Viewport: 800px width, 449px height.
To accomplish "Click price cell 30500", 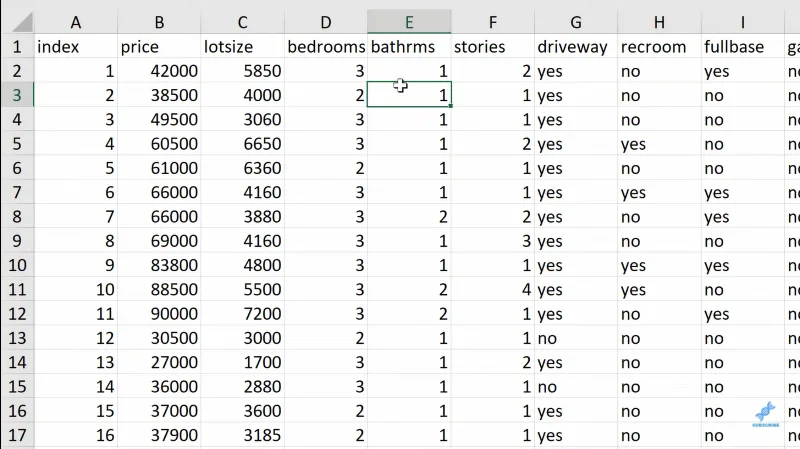I will coord(159,338).
